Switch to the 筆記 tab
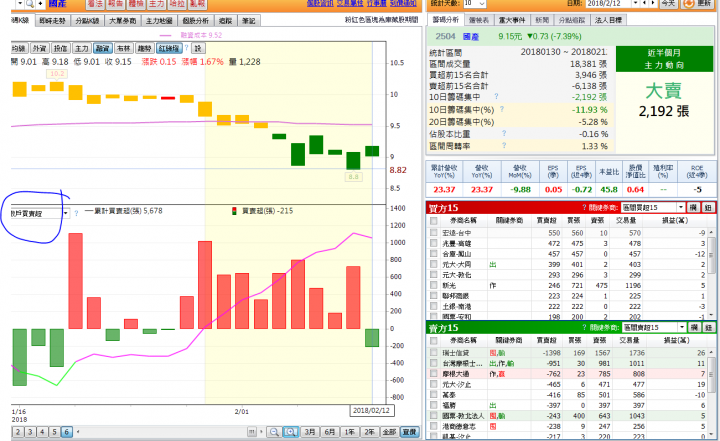This screenshot has height=441, width=720. point(249,21)
